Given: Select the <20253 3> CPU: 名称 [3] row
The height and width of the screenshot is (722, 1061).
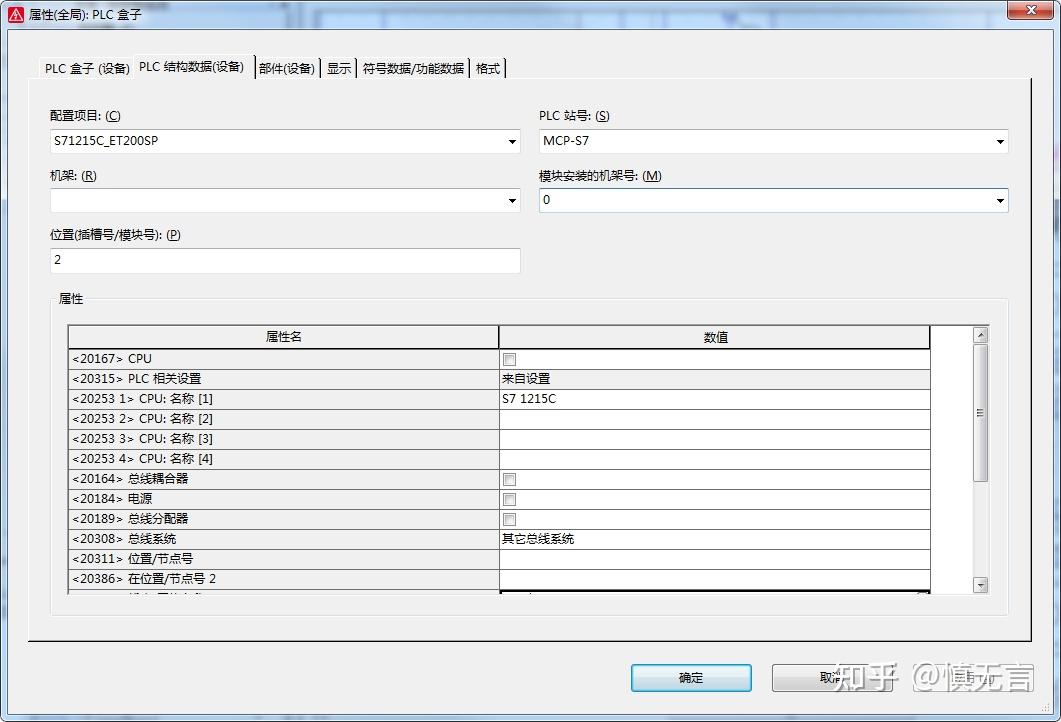Looking at the screenshot, I should 284,439.
